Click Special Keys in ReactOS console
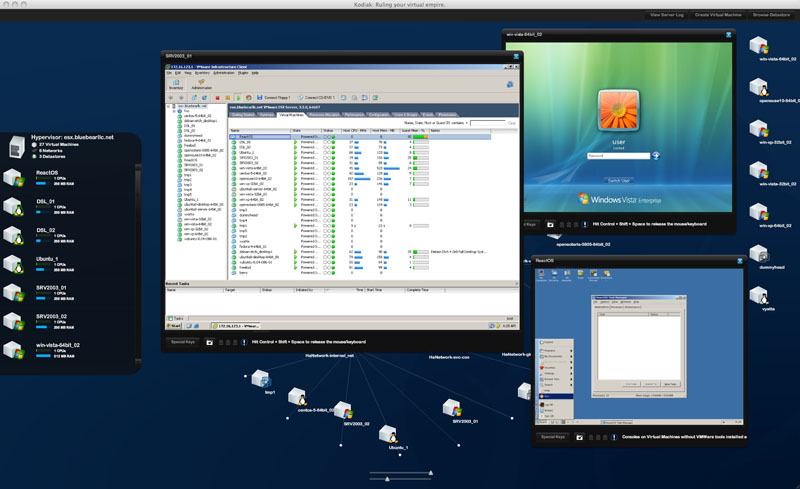Image resolution: width=800 pixels, height=489 pixels. pos(553,437)
